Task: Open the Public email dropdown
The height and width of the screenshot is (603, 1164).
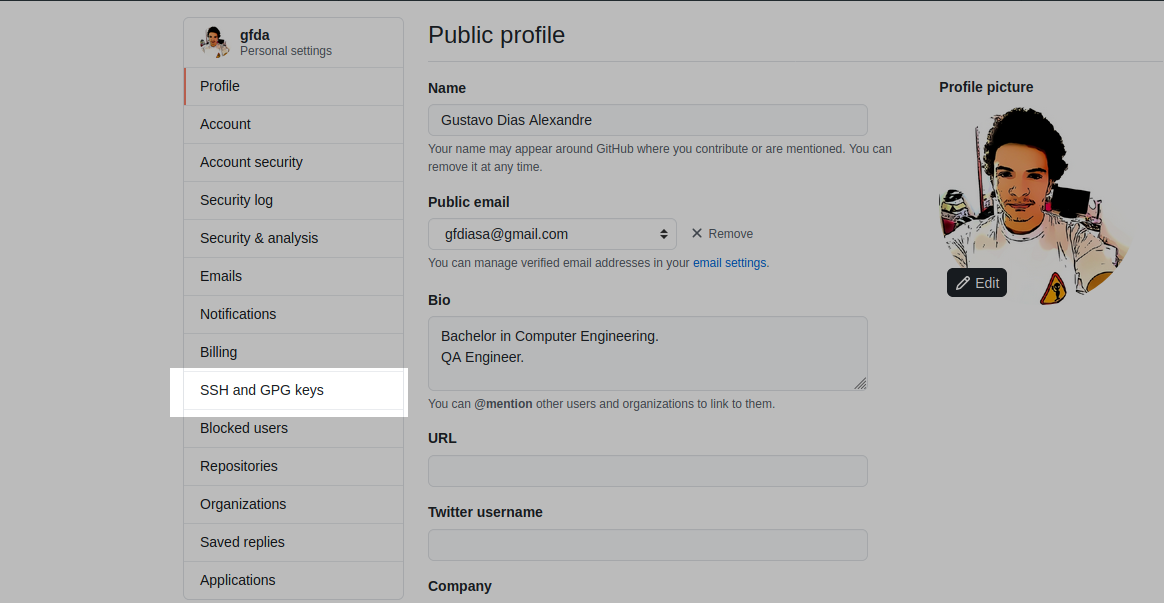Action: (552, 234)
